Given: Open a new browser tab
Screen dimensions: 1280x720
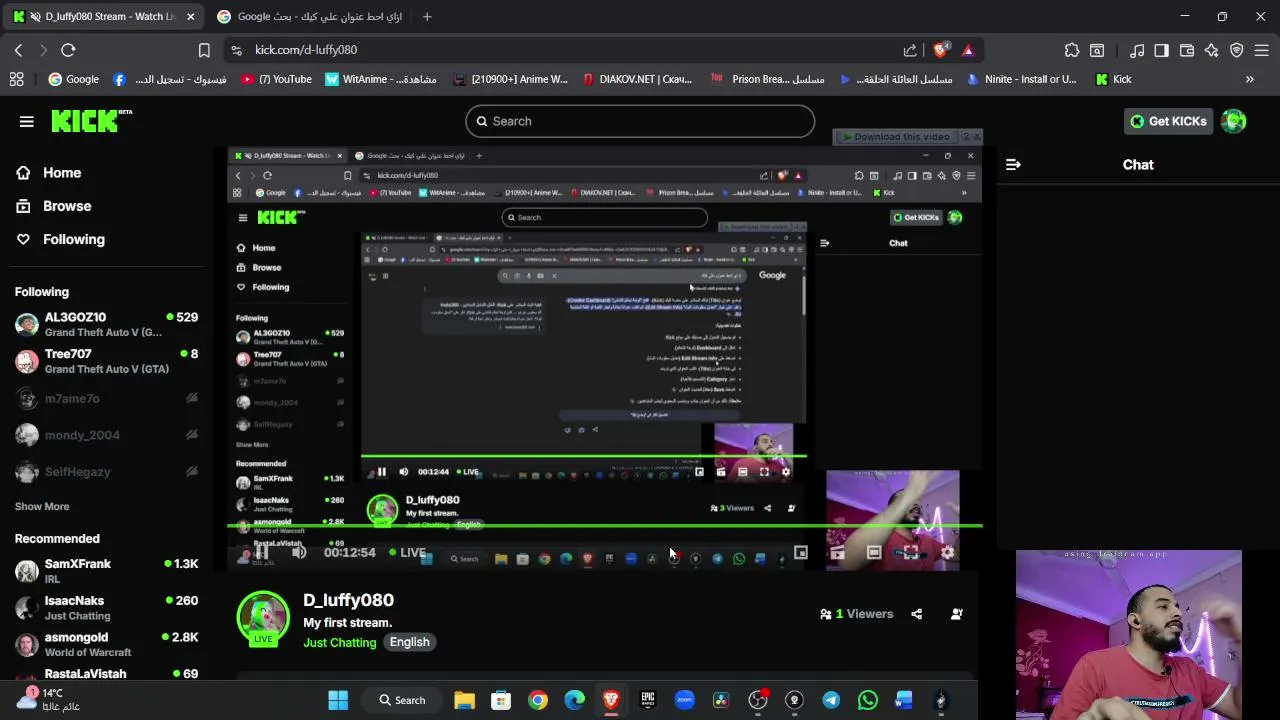Looking at the screenshot, I should pyautogui.click(x=427, y=17).
